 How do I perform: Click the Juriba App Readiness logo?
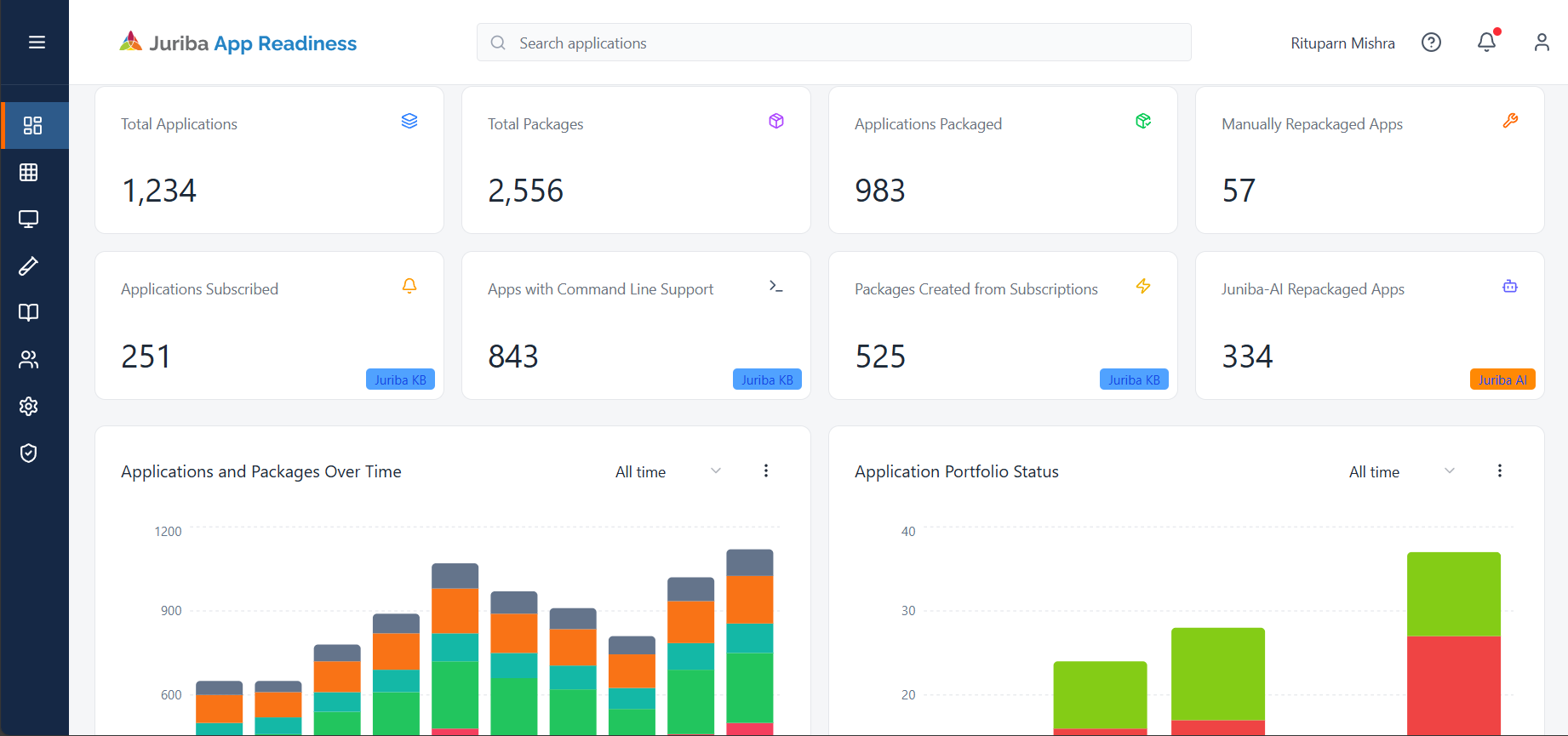pyautogui.click(x=238, y=43)
